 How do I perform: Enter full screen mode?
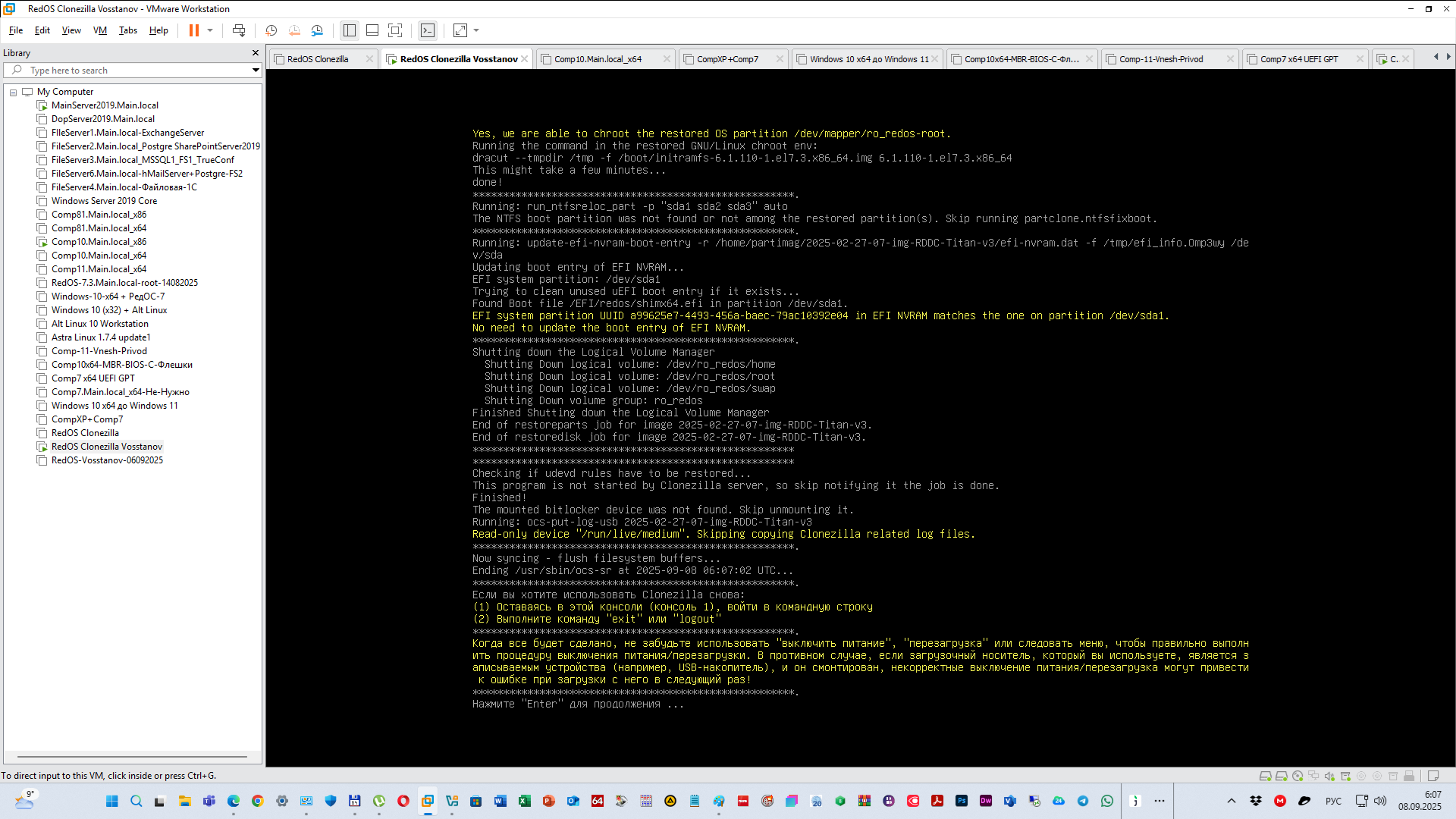(x=395, y=30)
